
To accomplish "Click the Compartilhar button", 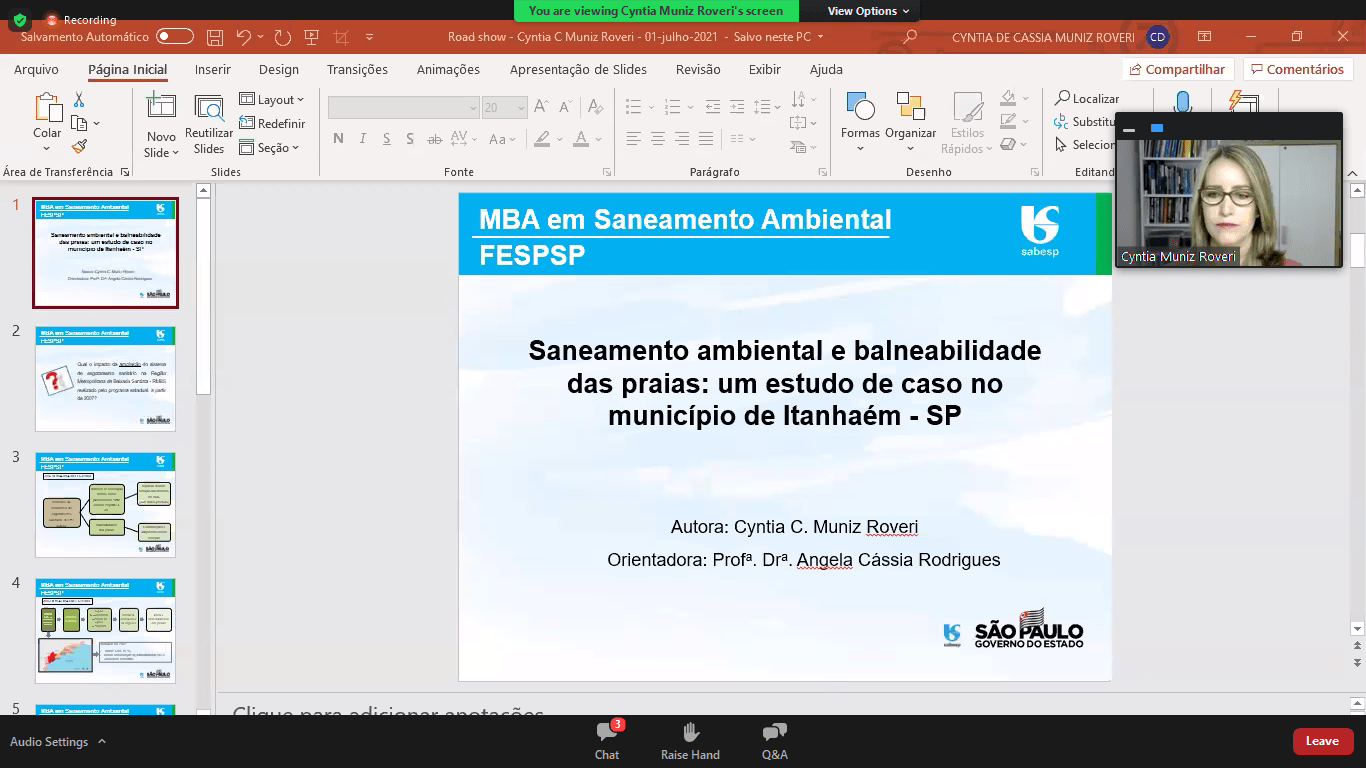I will [x=1177, y=70].
